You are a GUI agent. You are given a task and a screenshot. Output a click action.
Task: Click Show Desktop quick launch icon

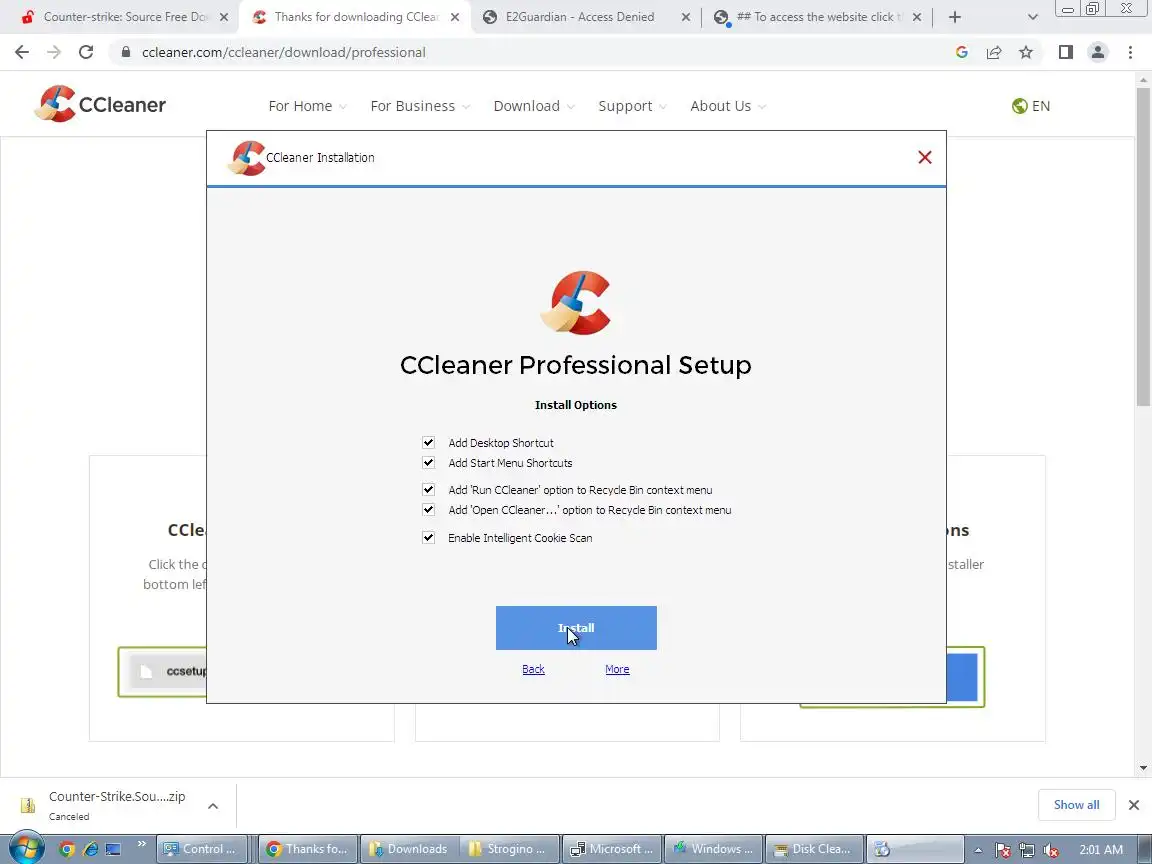pyautogui.click(x=113, y=849)
